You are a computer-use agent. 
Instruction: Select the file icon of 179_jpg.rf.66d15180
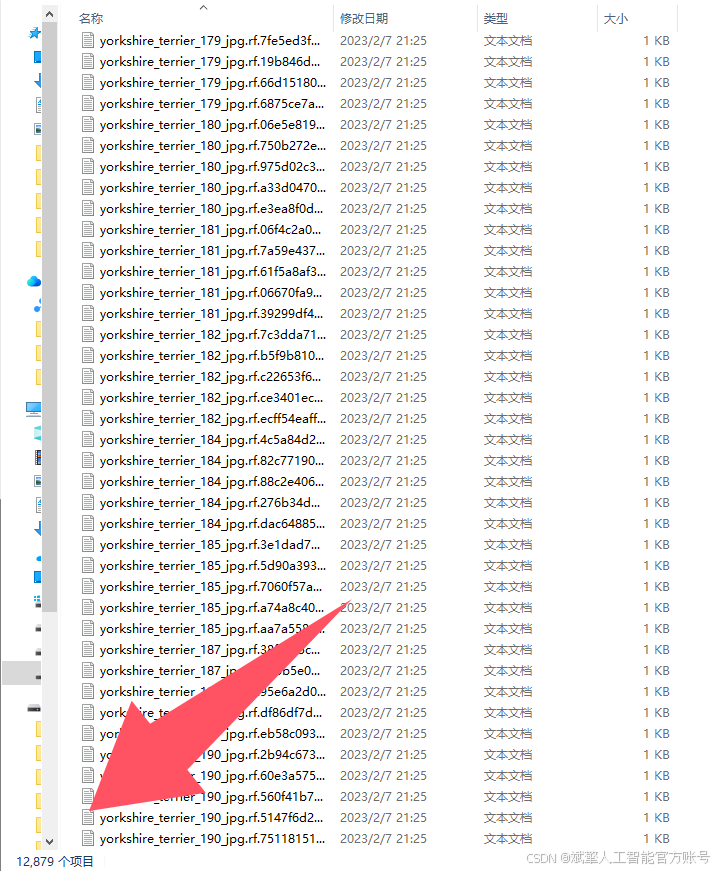pyautogui.click(x=88, y=83)
